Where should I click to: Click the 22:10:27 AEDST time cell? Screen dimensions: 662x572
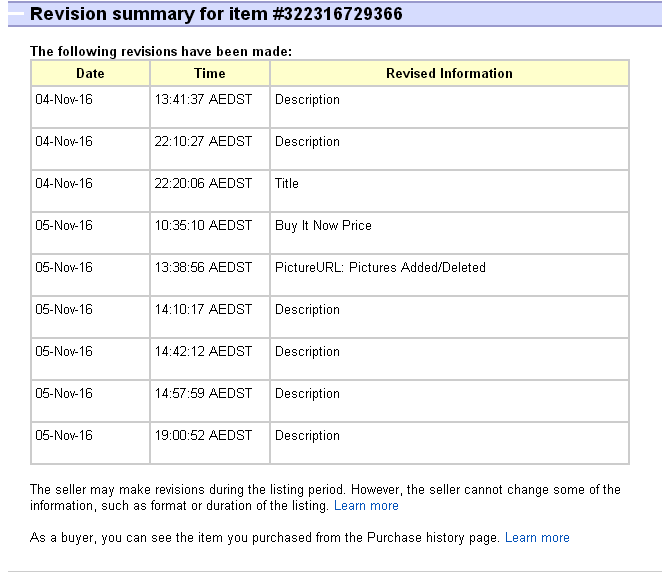(203, 142)
